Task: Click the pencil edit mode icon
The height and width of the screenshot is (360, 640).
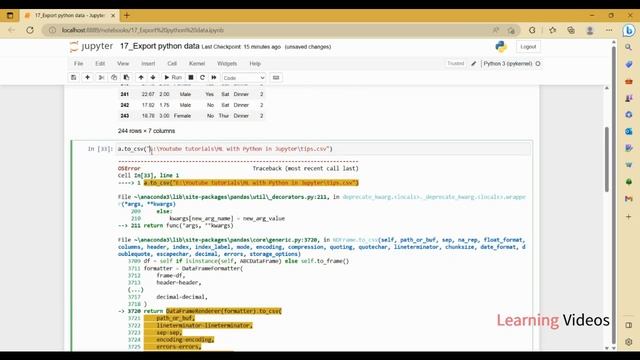Action: [473, 64]
